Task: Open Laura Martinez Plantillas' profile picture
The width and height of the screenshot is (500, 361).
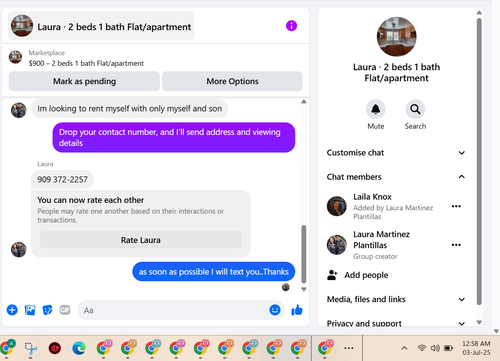Action: pos(337,245)
